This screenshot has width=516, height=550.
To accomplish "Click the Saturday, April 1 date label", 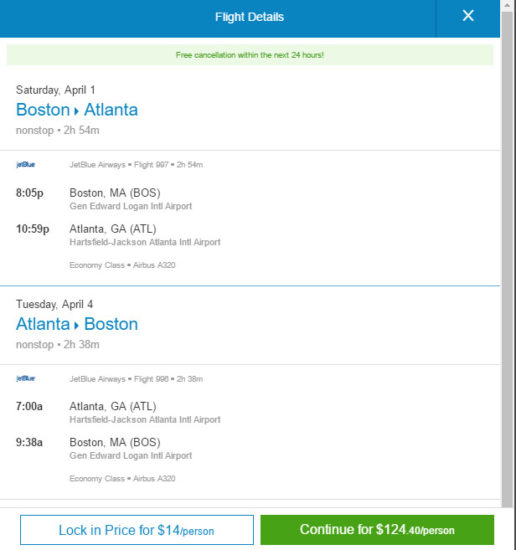I will (55, 90).
